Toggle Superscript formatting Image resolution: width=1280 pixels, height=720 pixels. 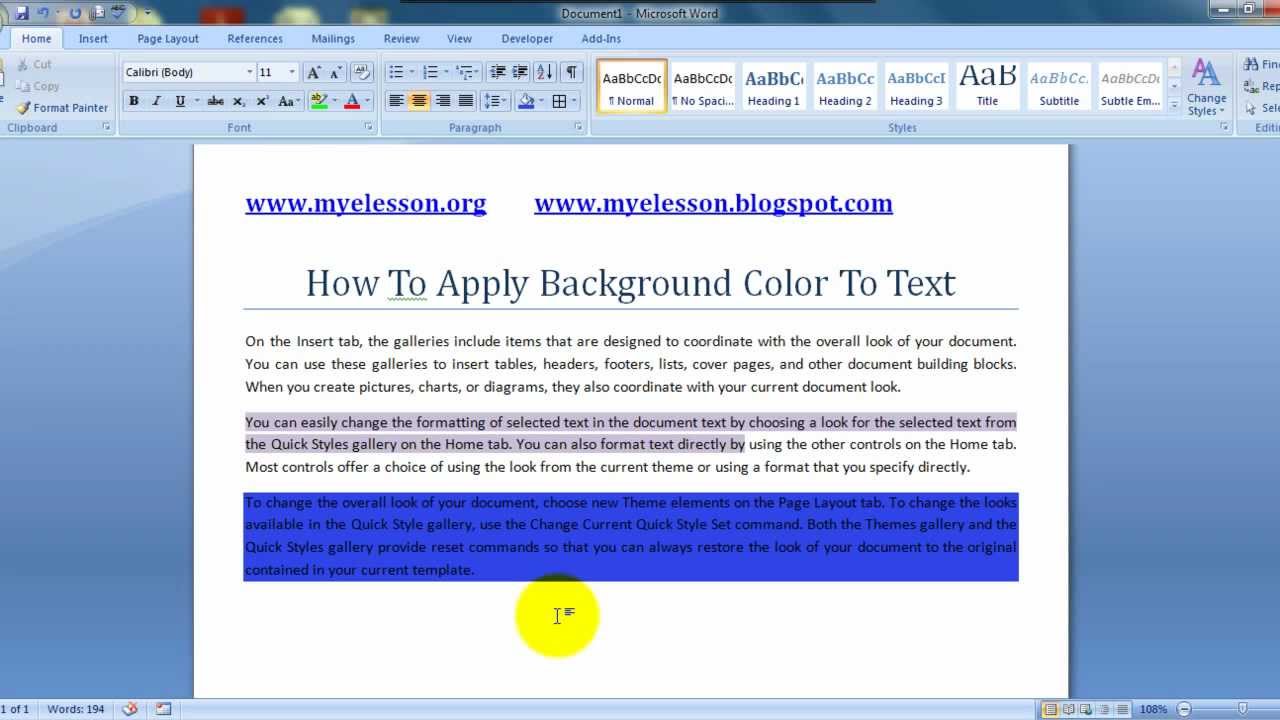262,101
